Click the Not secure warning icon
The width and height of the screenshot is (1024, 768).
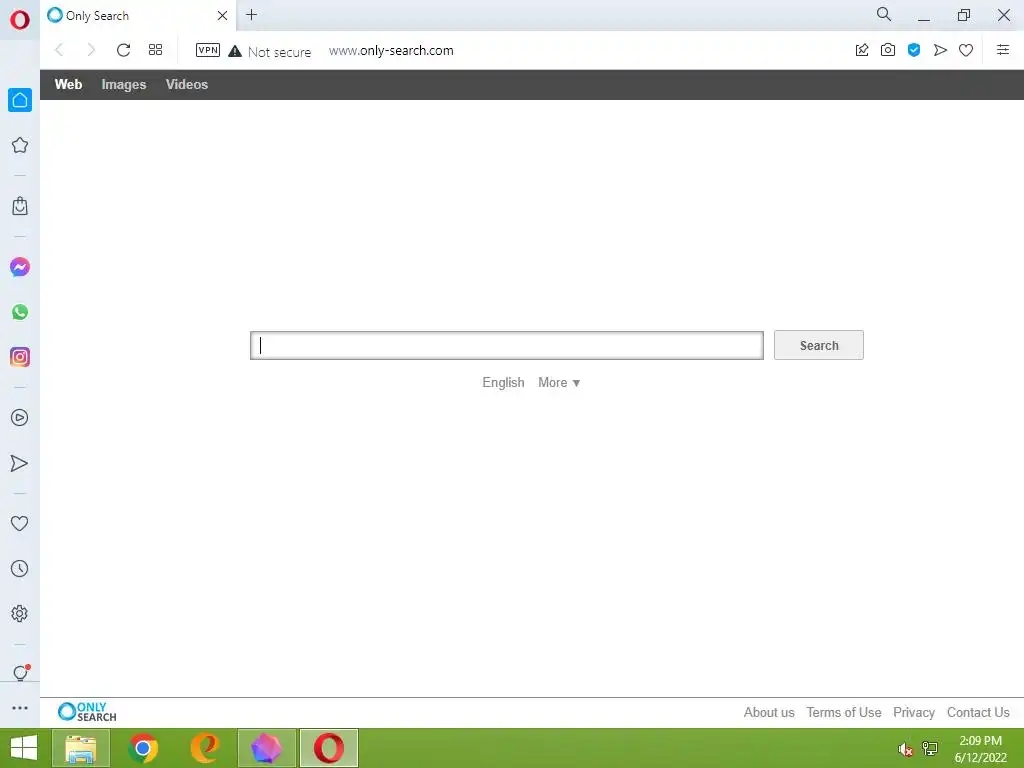[235, 51]
